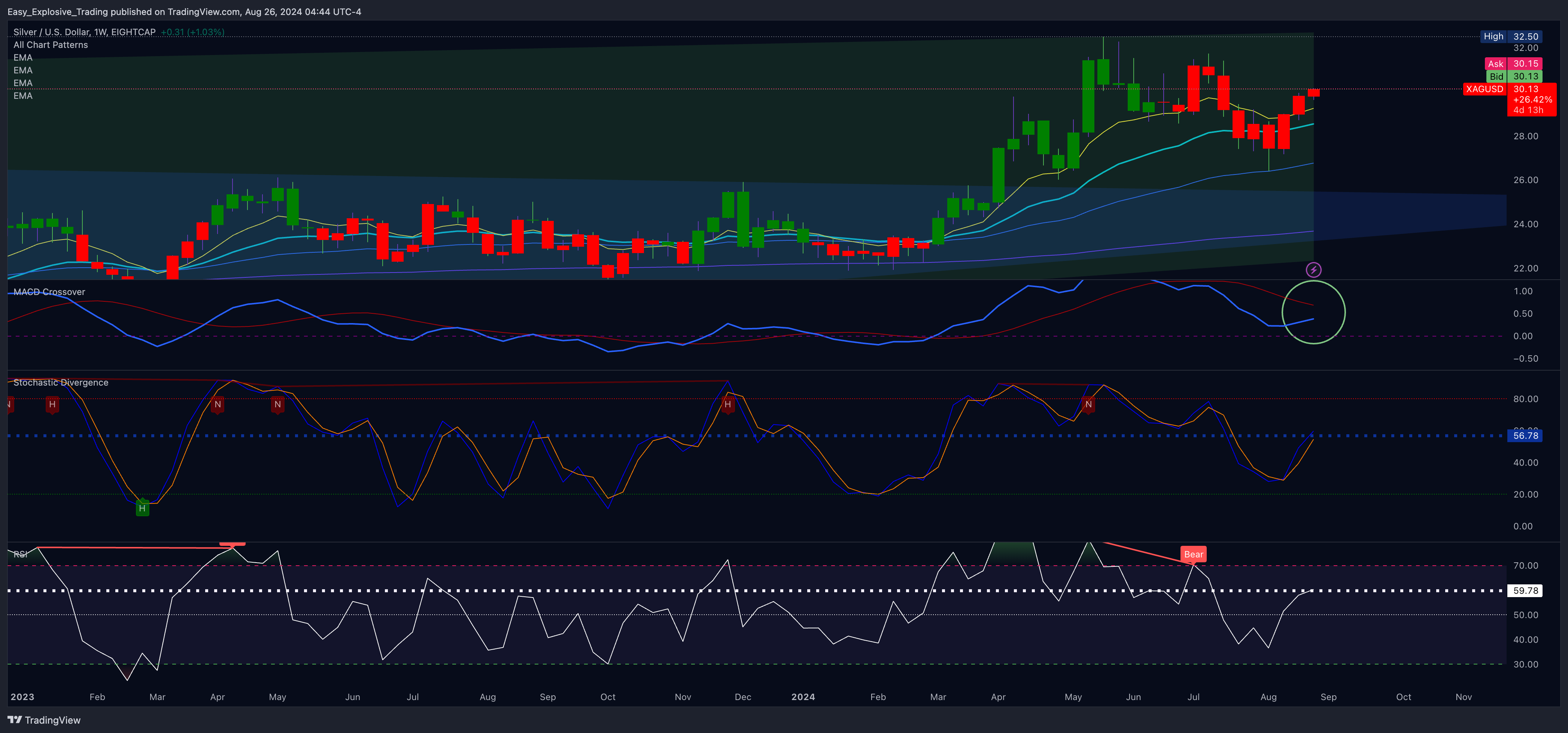Click the 30.00 RSI axis label
Image resolution: width=1568 pixels, height=733 pixels.
(1525, 664)
